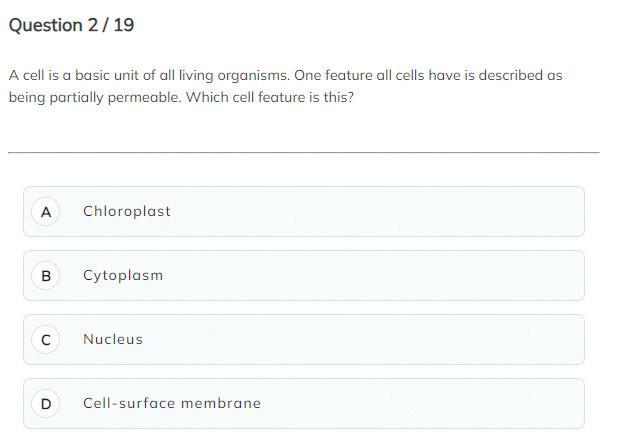This screenshot has width=617, height=445.
Task: Click the number "2" in the question heading
Action: coord(91,25)
